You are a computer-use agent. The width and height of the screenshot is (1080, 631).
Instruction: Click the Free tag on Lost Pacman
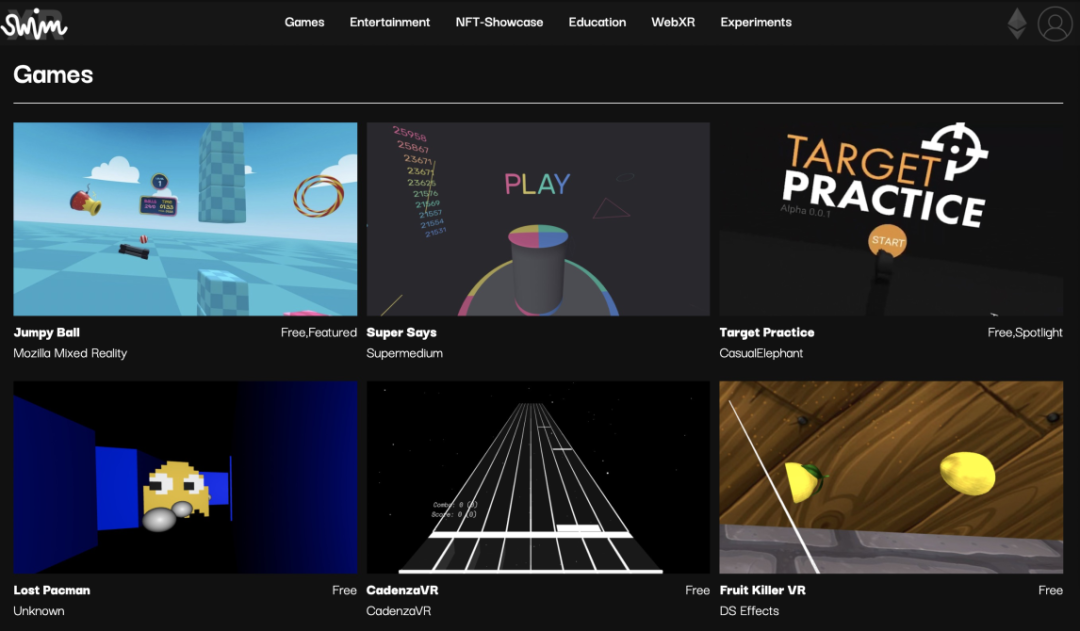point(344,590)
